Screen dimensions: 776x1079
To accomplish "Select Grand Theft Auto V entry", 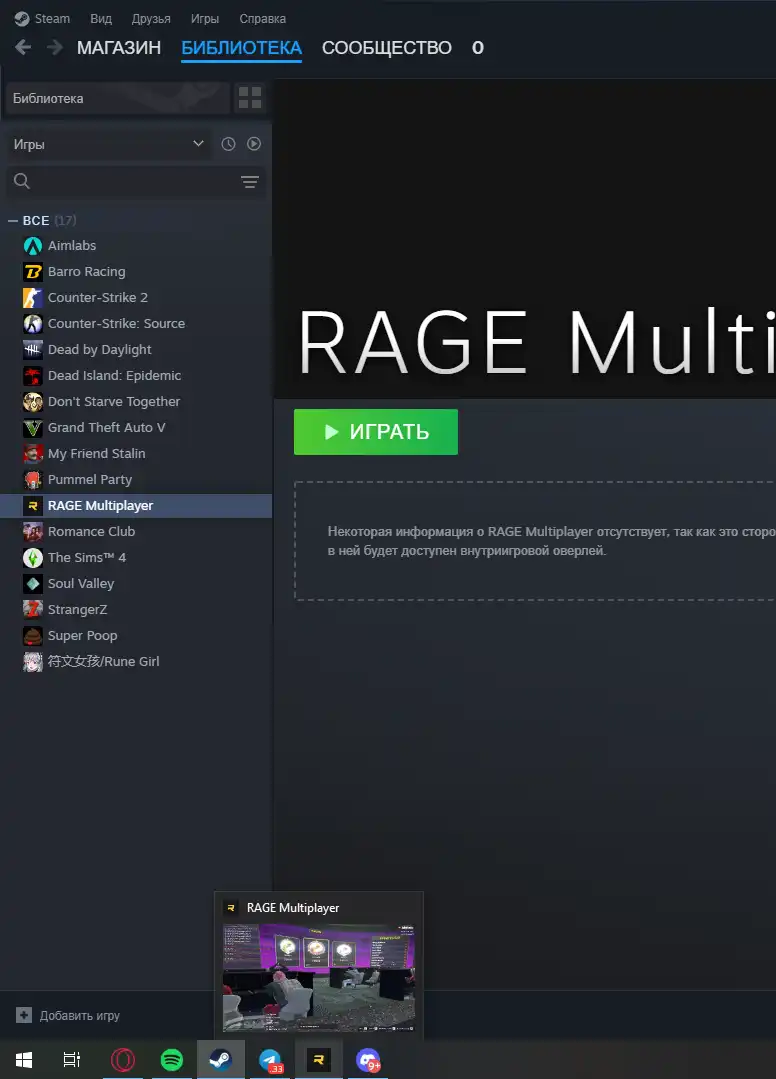I will [136, 427].
